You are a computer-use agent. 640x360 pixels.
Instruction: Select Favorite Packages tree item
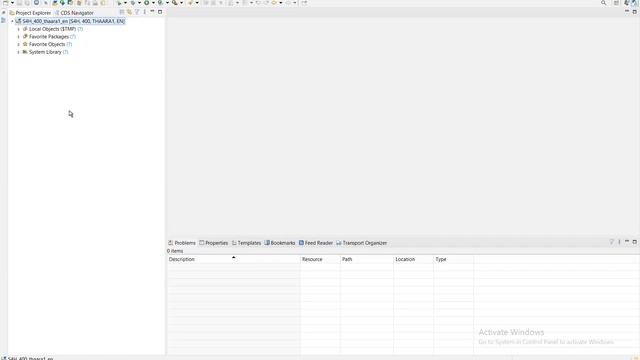(49, 37)
